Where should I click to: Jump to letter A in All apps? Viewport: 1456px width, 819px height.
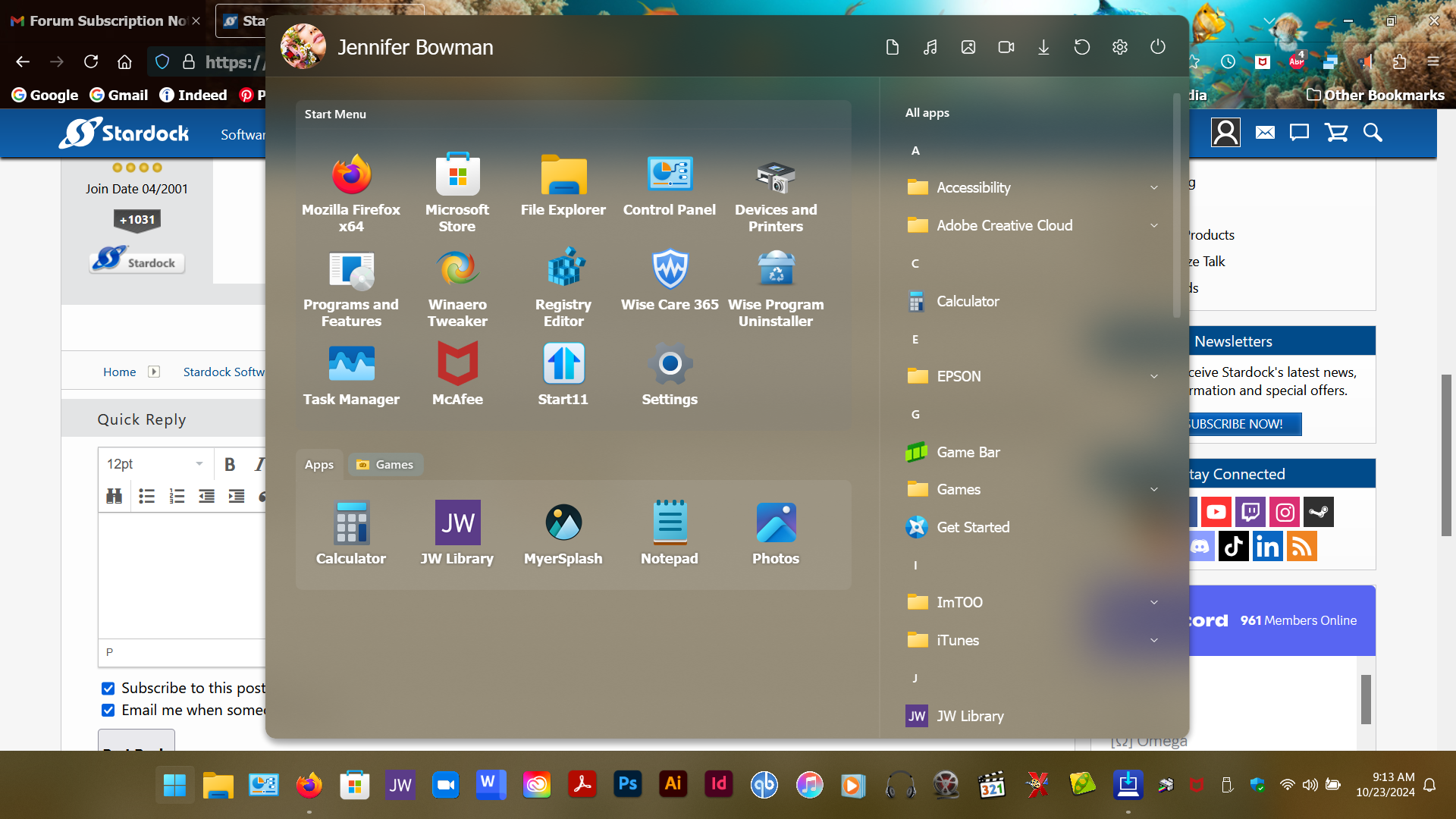coord(915,150)
